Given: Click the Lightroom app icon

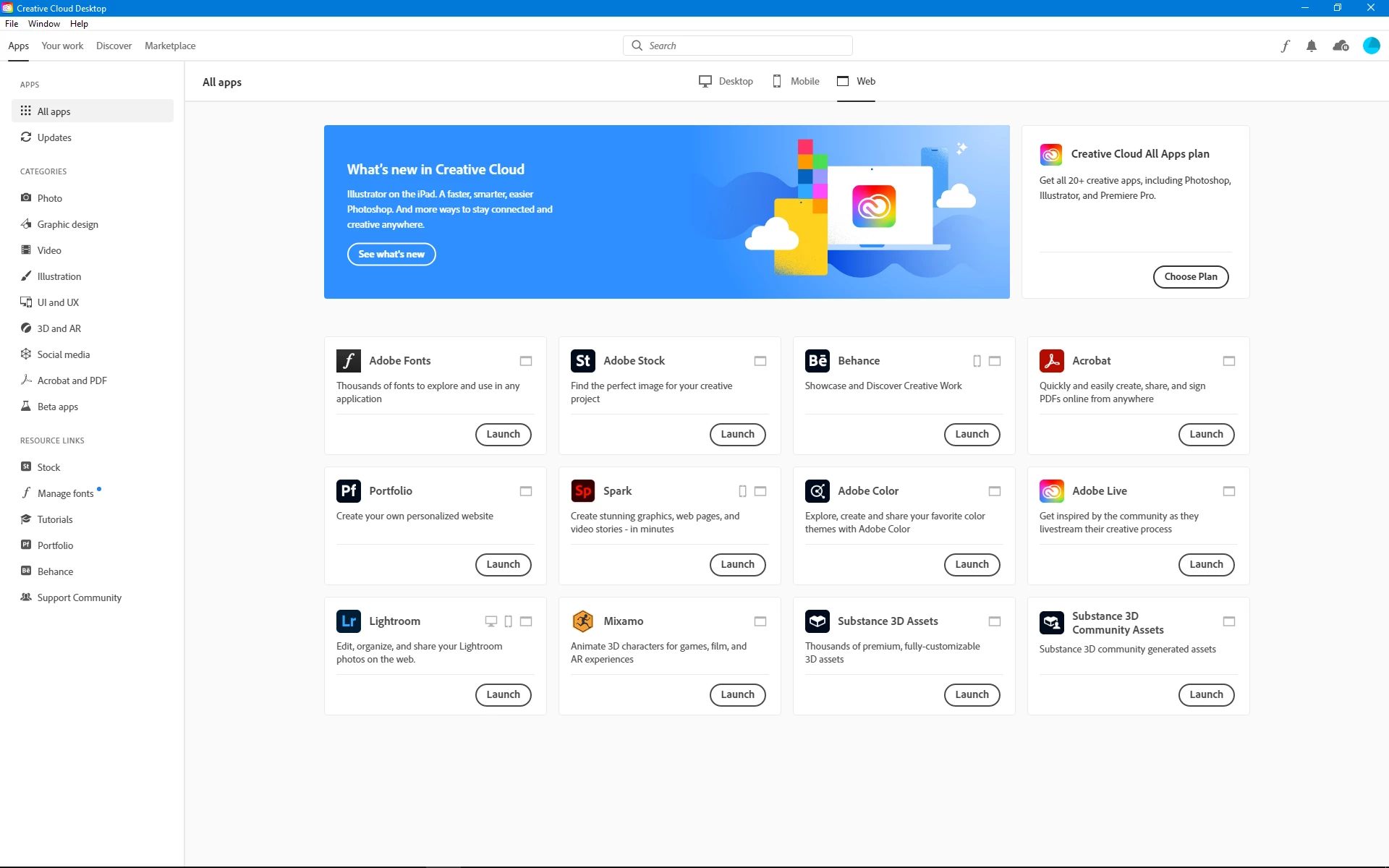Looking at the screenshot, I should point(348,621).
